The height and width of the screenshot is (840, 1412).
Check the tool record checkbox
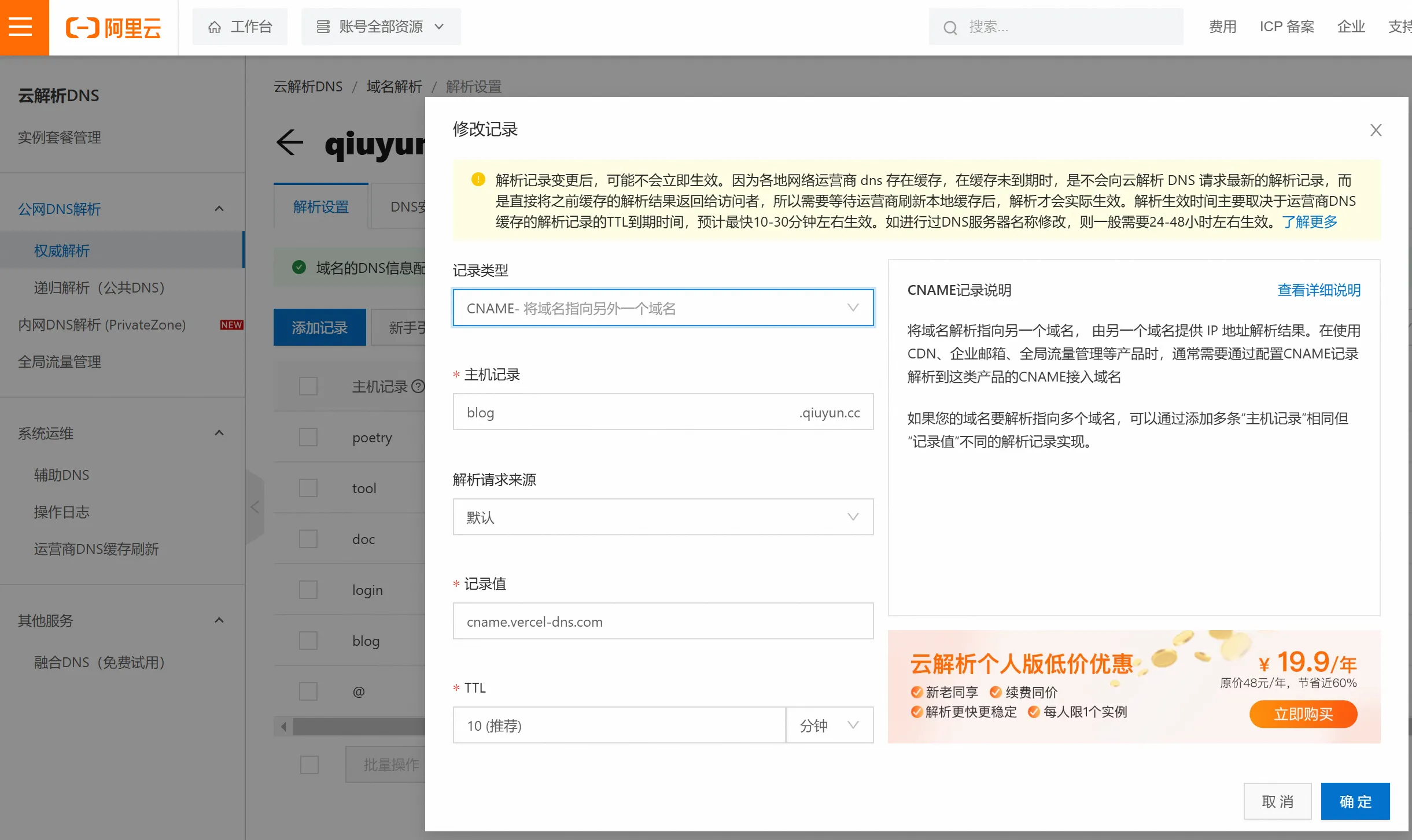click(308, 488)
